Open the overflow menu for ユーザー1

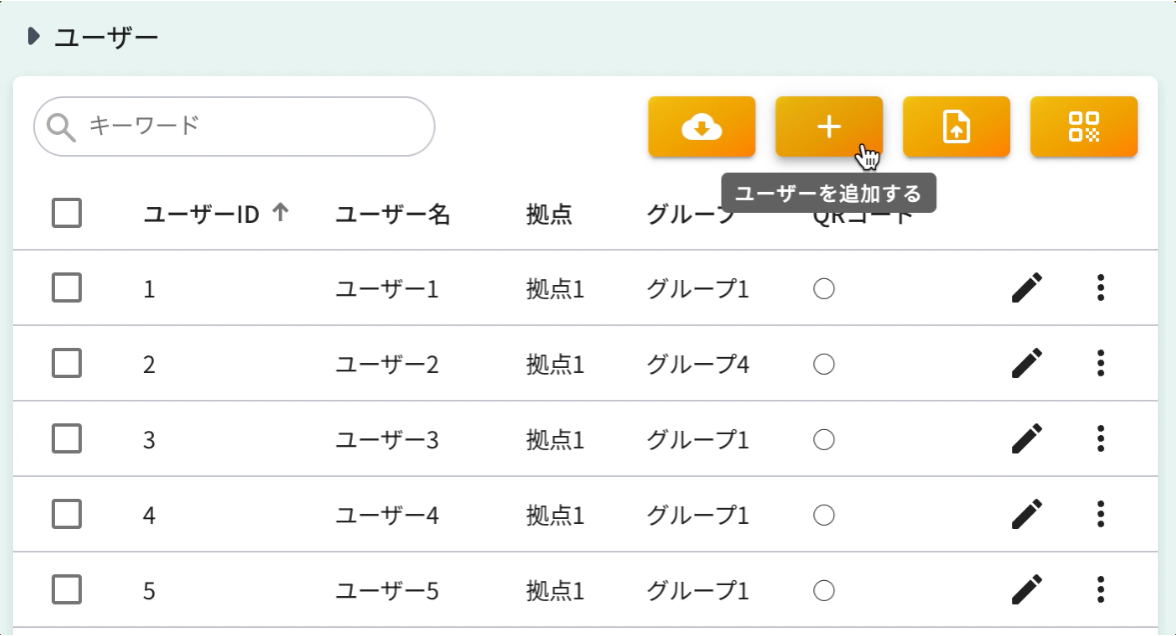(1100, 287)
